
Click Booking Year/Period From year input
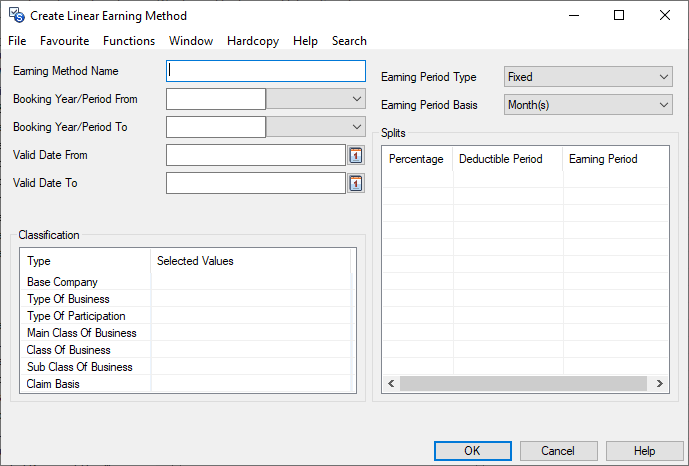(216, 99)
